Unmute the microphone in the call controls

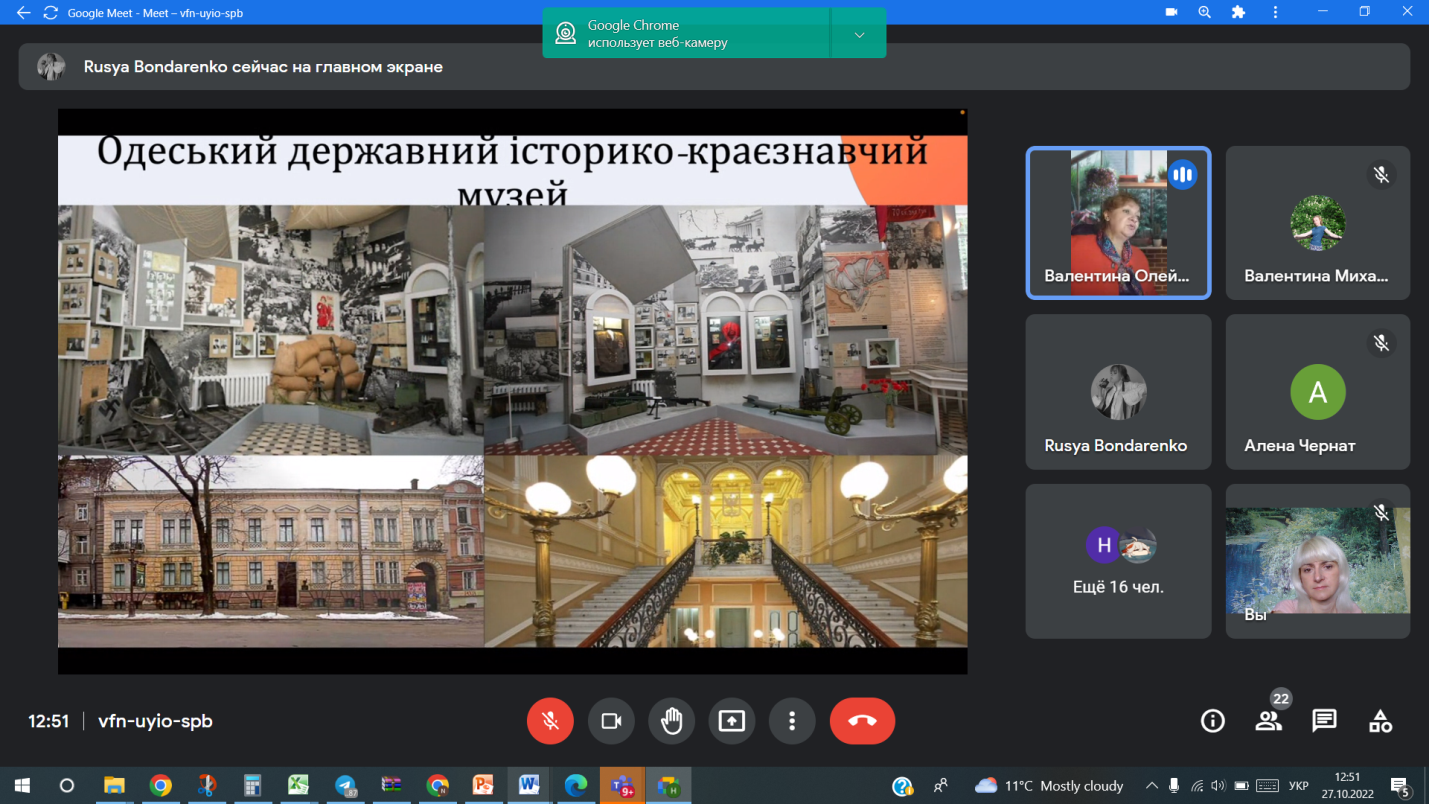pos(550,721)
